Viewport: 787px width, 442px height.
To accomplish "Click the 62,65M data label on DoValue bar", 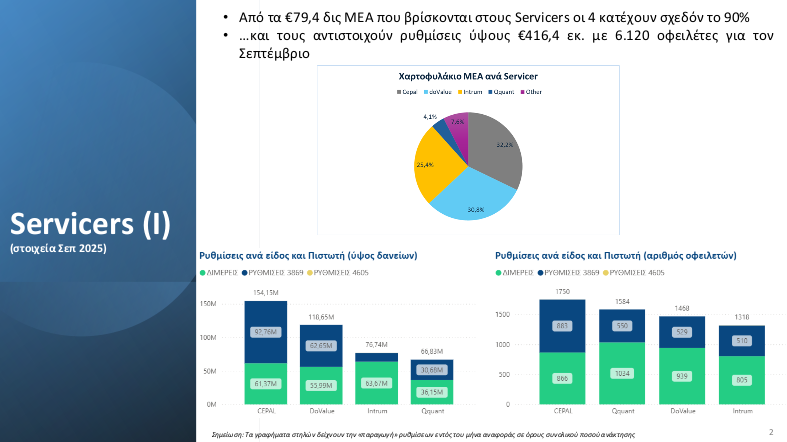I will [321, 346].
